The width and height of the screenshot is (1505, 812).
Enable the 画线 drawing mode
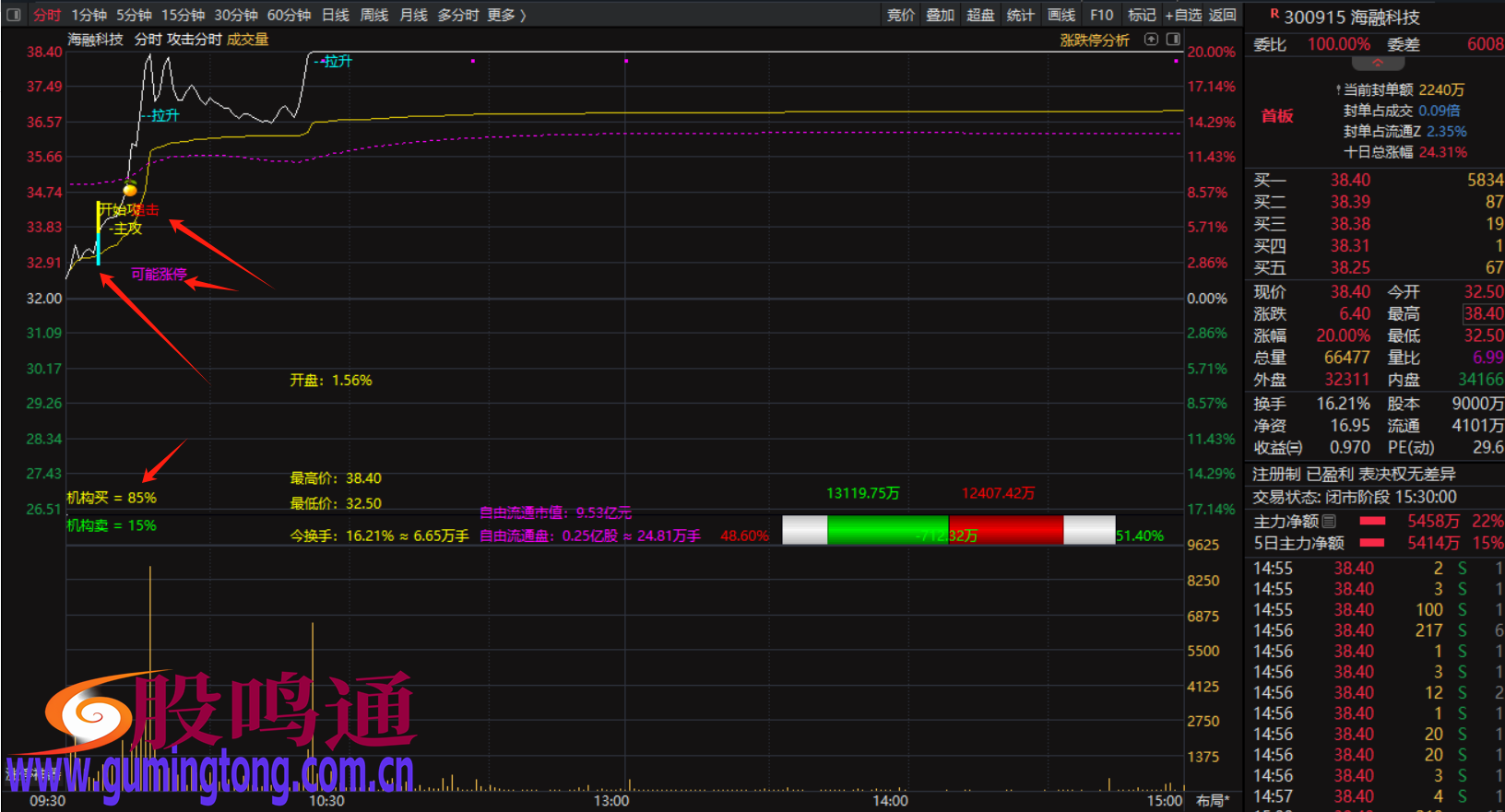1061,15
